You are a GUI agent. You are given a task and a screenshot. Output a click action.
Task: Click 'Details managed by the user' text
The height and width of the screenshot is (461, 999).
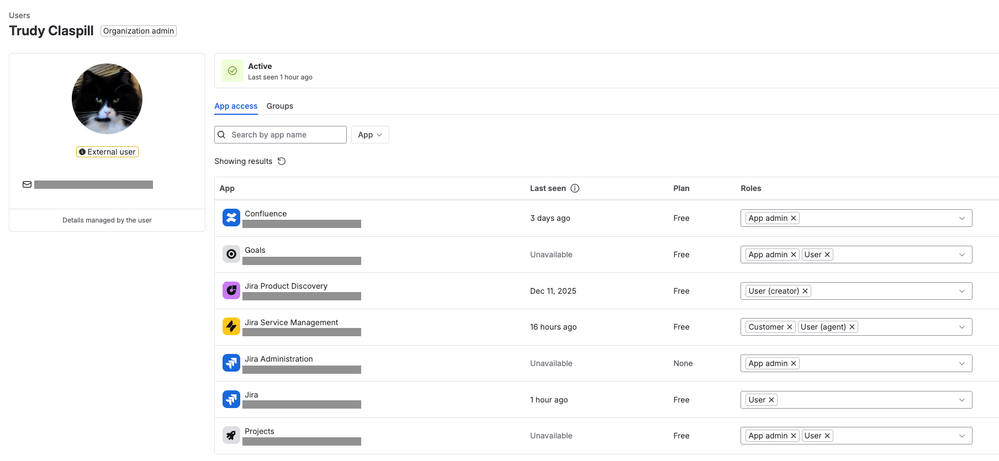click(x=107, y=220)
